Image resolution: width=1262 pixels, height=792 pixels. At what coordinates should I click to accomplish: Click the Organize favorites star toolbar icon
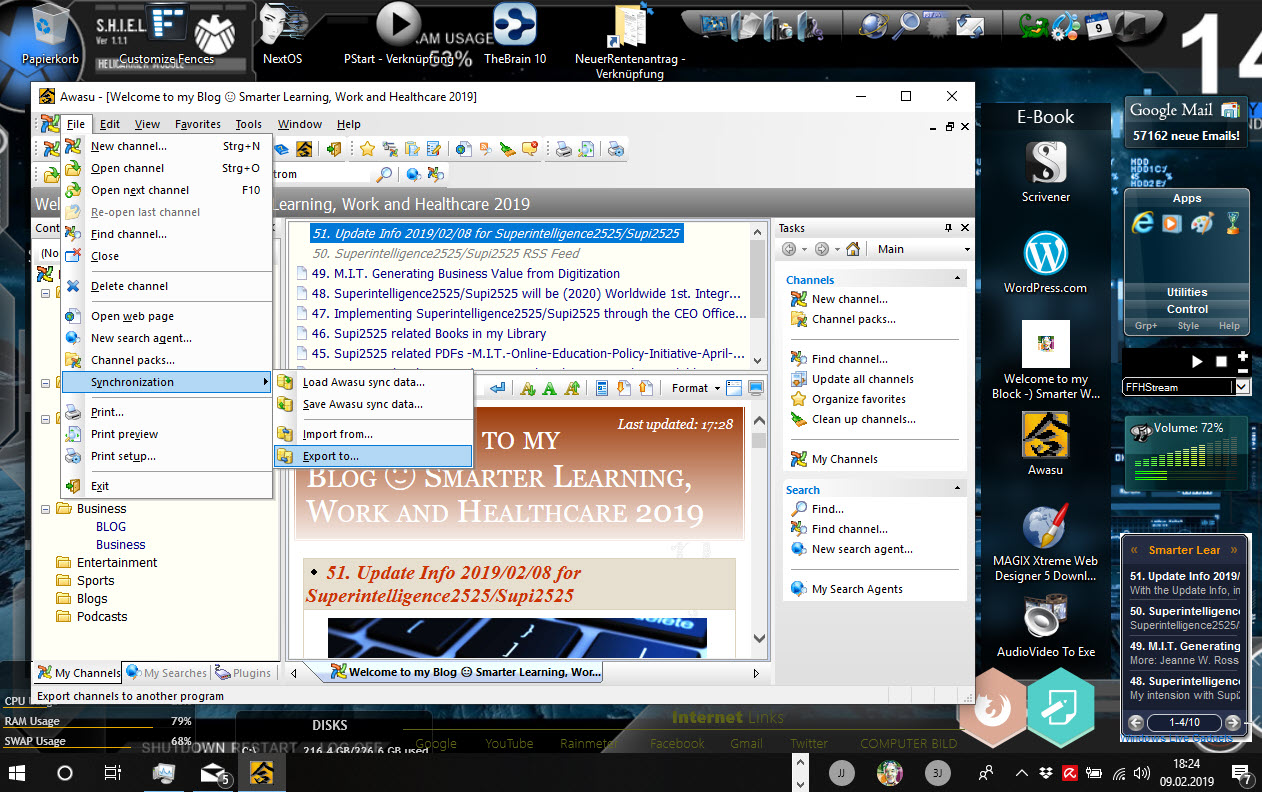pyautogui.click(x=367, y=149)
